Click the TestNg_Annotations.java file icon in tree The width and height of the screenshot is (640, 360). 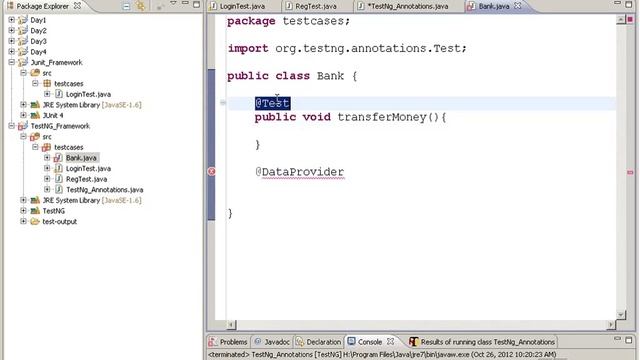click(x=58, y=190)
